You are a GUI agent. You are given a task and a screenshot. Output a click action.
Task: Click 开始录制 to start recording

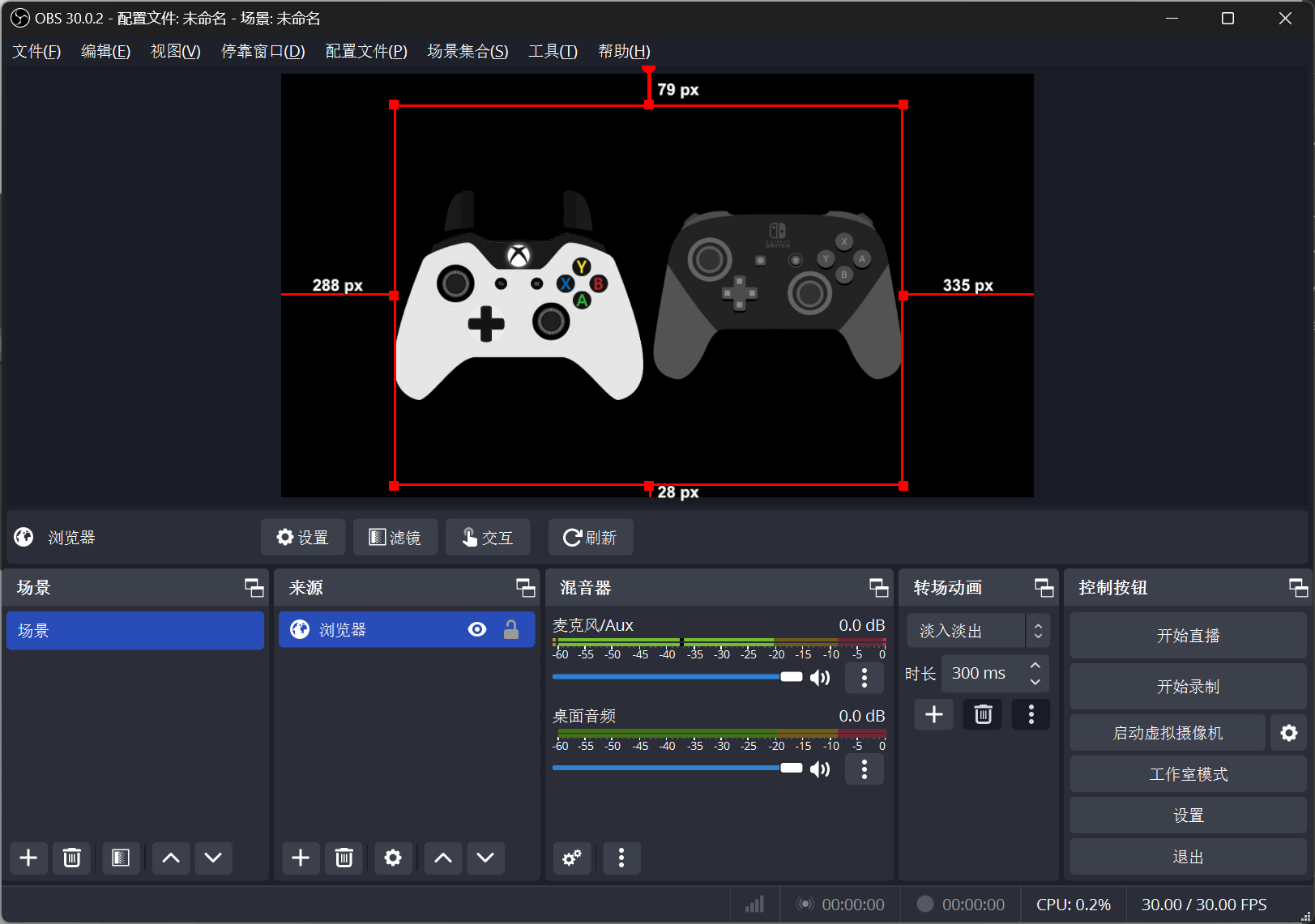pos(1188,687)
